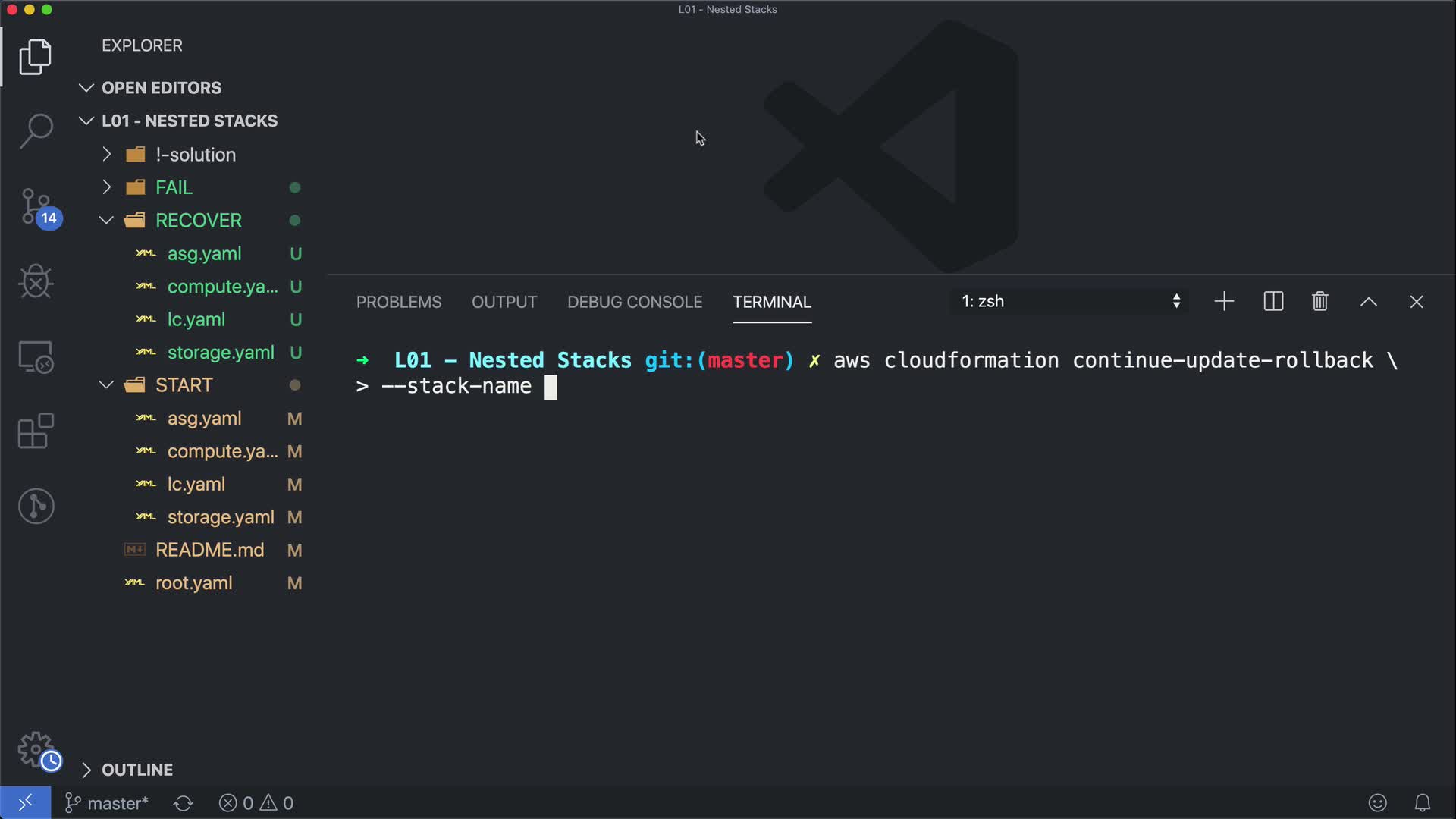Open the Search view in activity bar
Screen dimensions: 1456x819
(36, 131)
